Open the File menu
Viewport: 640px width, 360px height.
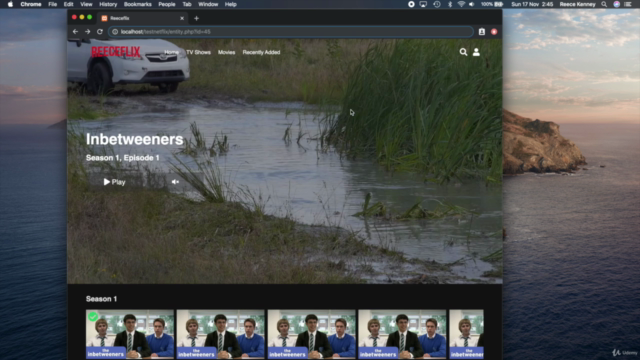click(53, 4)
